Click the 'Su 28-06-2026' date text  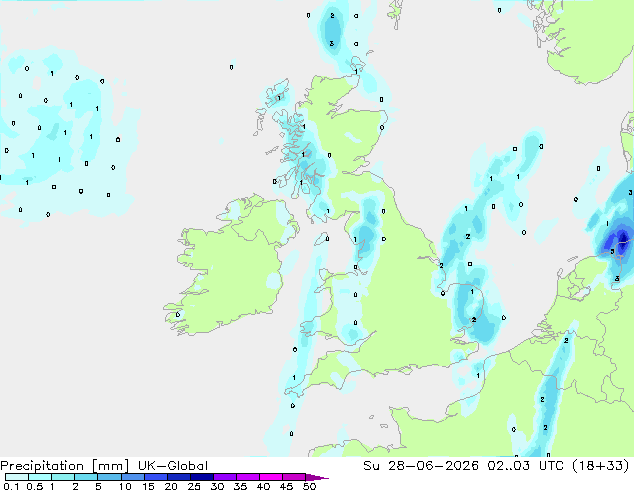[421, 466]
